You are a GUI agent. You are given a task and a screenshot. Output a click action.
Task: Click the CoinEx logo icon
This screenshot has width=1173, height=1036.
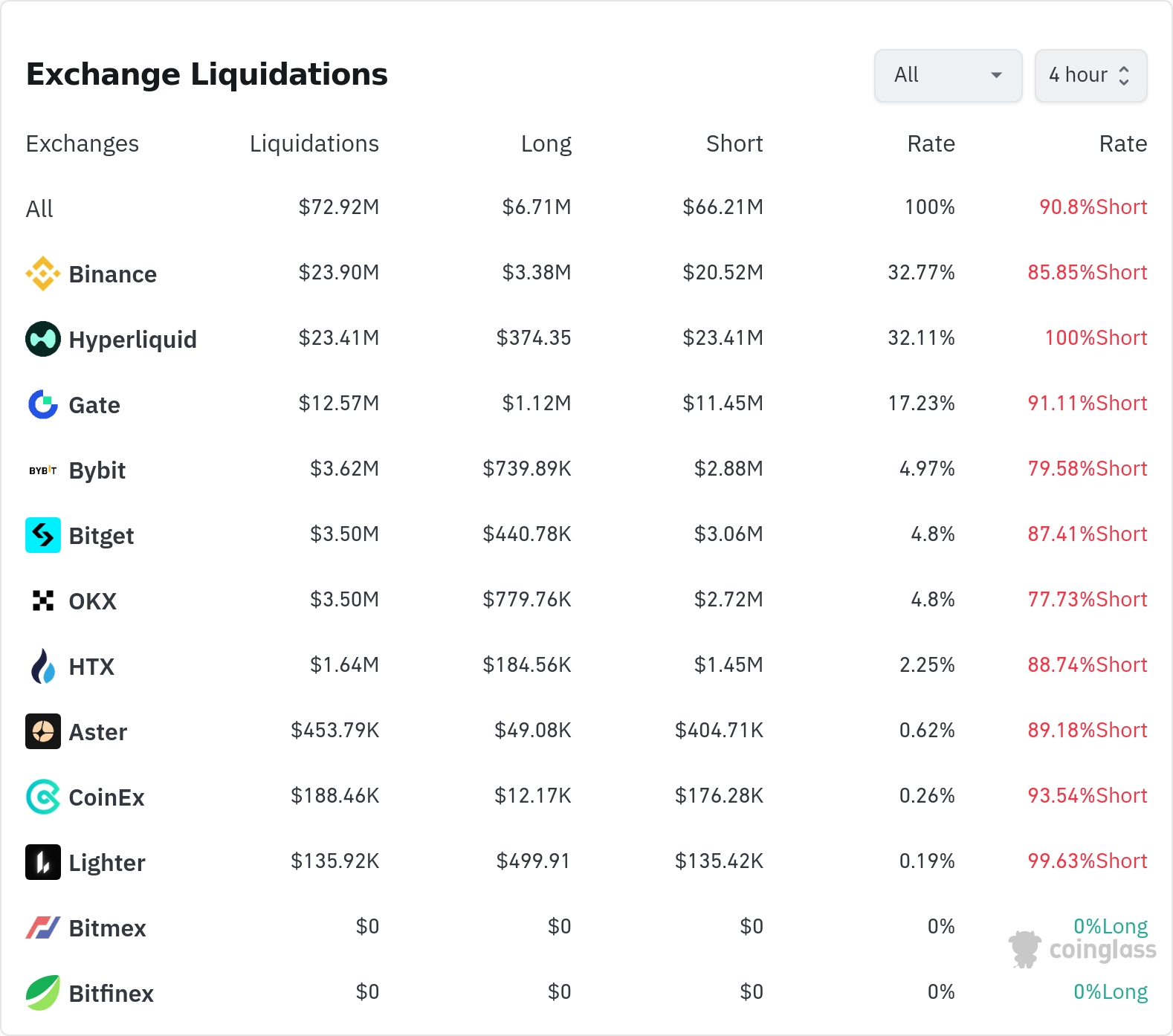coord(43,797)
